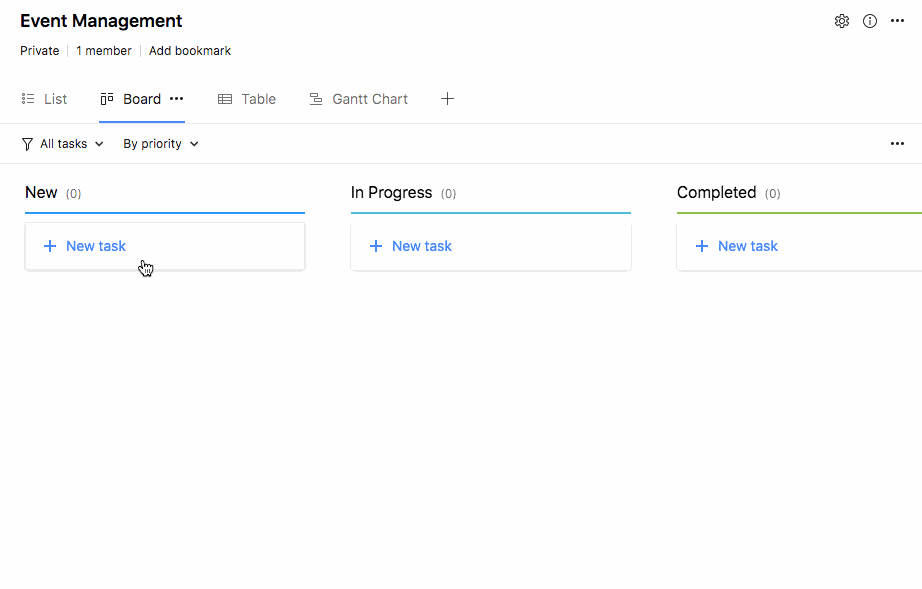This screenshot has height=589, width=922.
Task: Click the 1 member link
Action: click(x=104, y=51)
